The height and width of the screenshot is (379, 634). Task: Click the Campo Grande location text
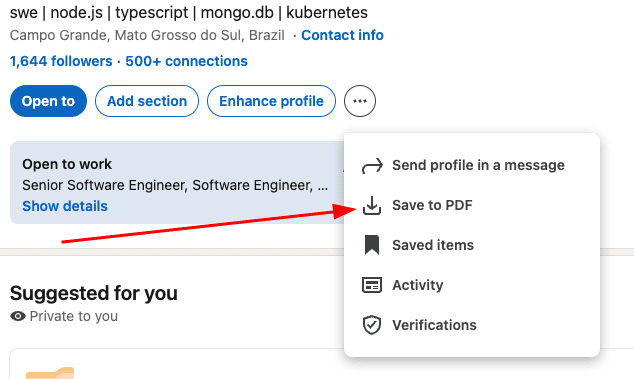[x=147, y=35]
